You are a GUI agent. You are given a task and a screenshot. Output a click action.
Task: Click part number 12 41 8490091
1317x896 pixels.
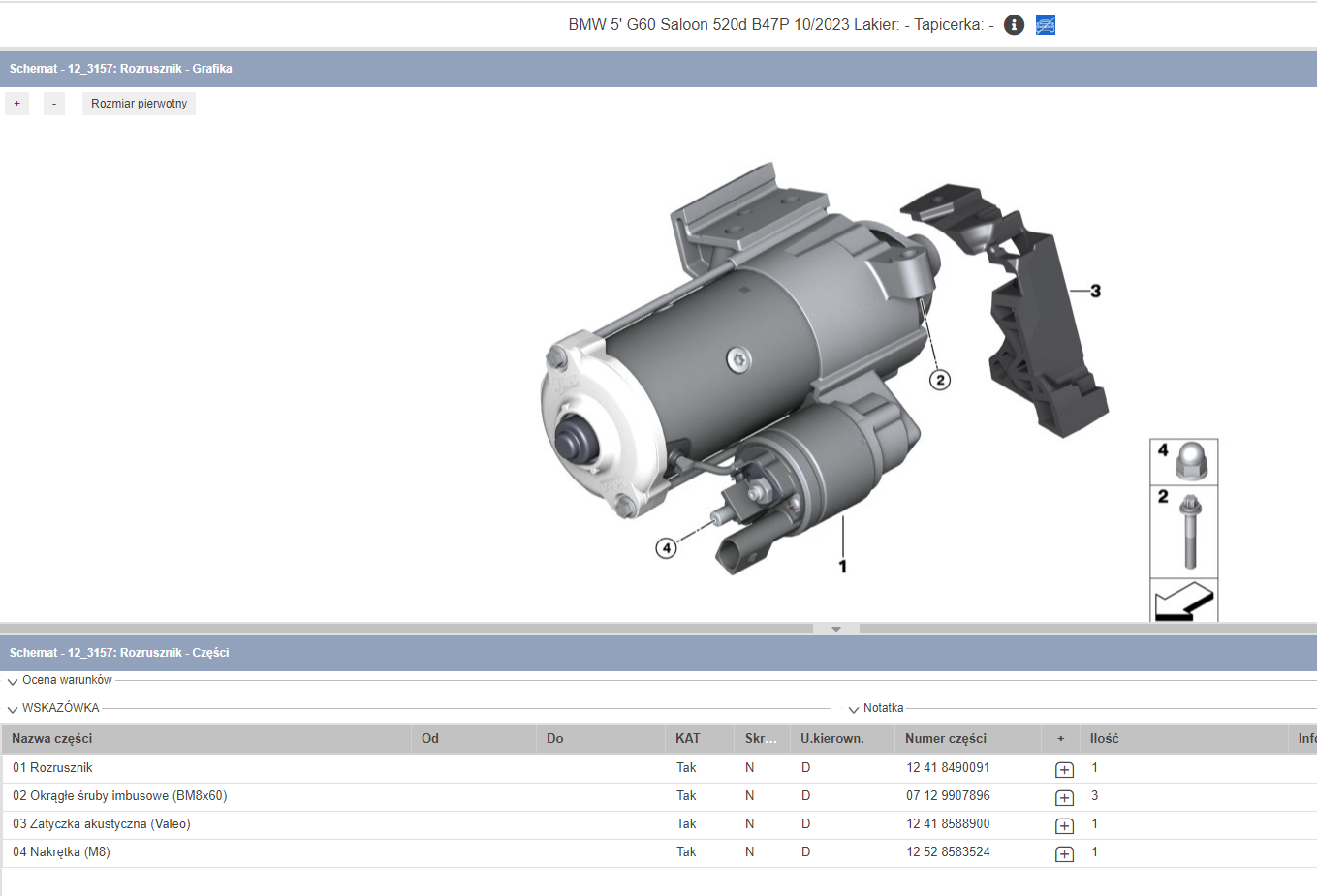coord(948,768)
